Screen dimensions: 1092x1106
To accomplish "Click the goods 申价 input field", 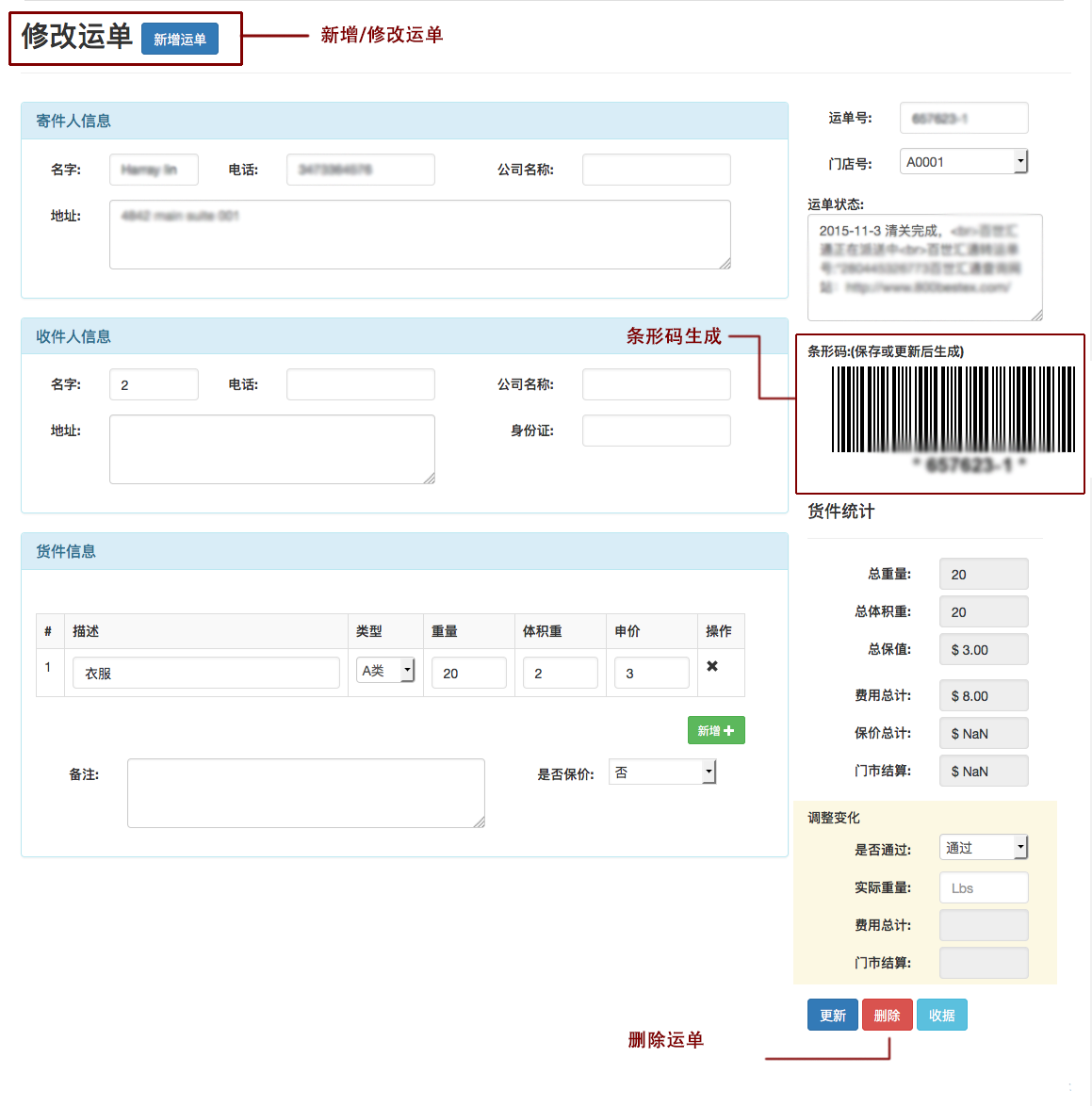I will 651,673.
